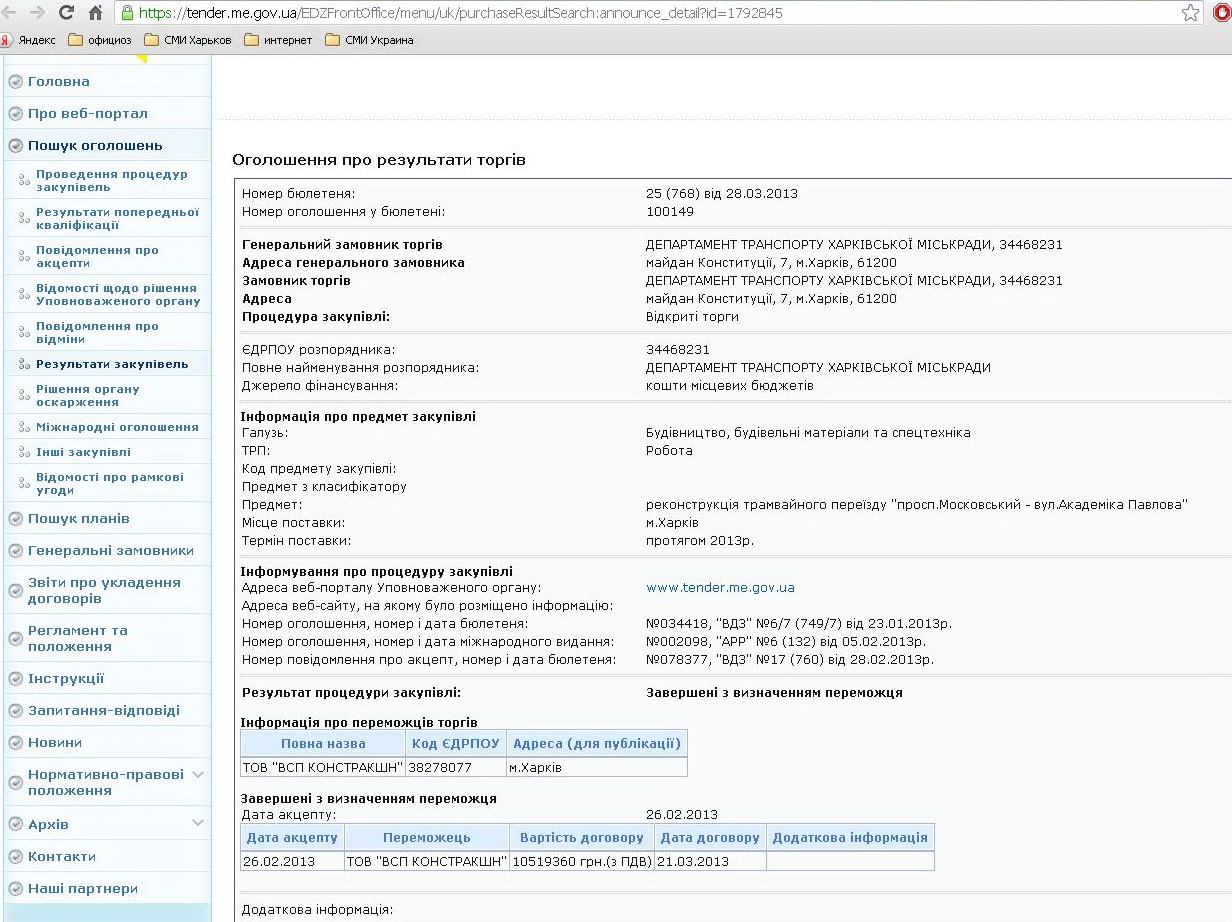Open Пошук планів menu item
The image size is (1232, 922).
[78, 518]
